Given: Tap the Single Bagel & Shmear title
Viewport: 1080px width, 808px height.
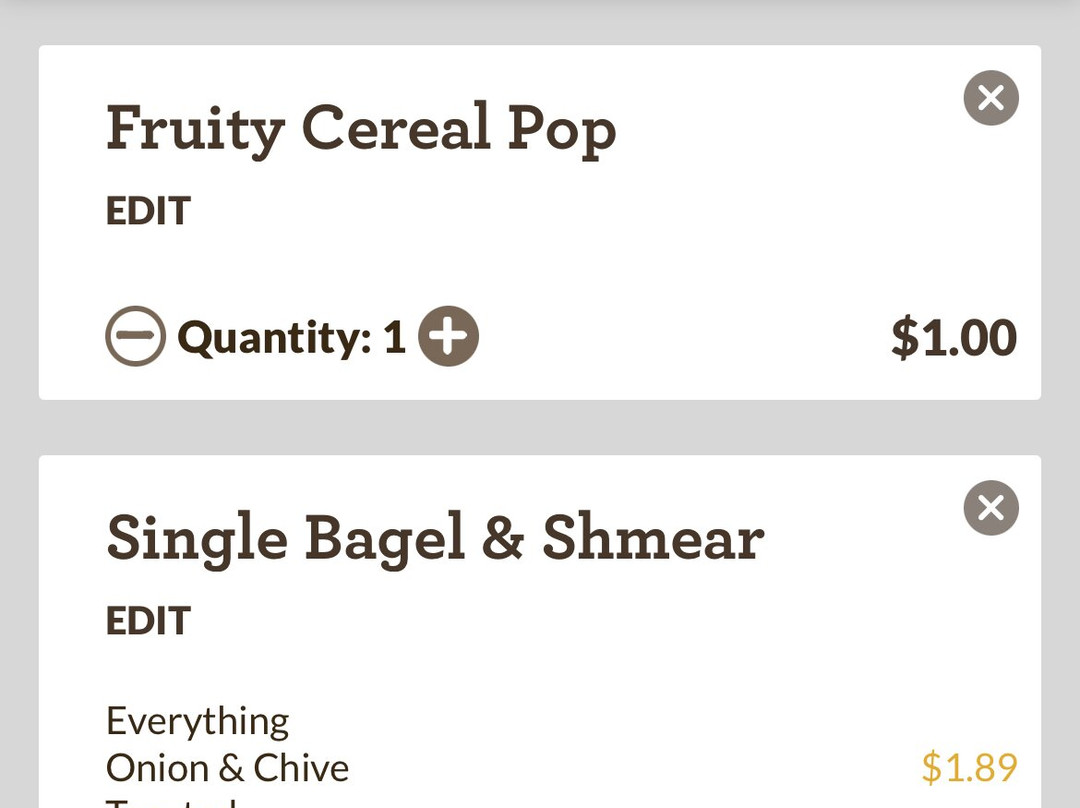Looking at the screenshot, I should 435,539.
